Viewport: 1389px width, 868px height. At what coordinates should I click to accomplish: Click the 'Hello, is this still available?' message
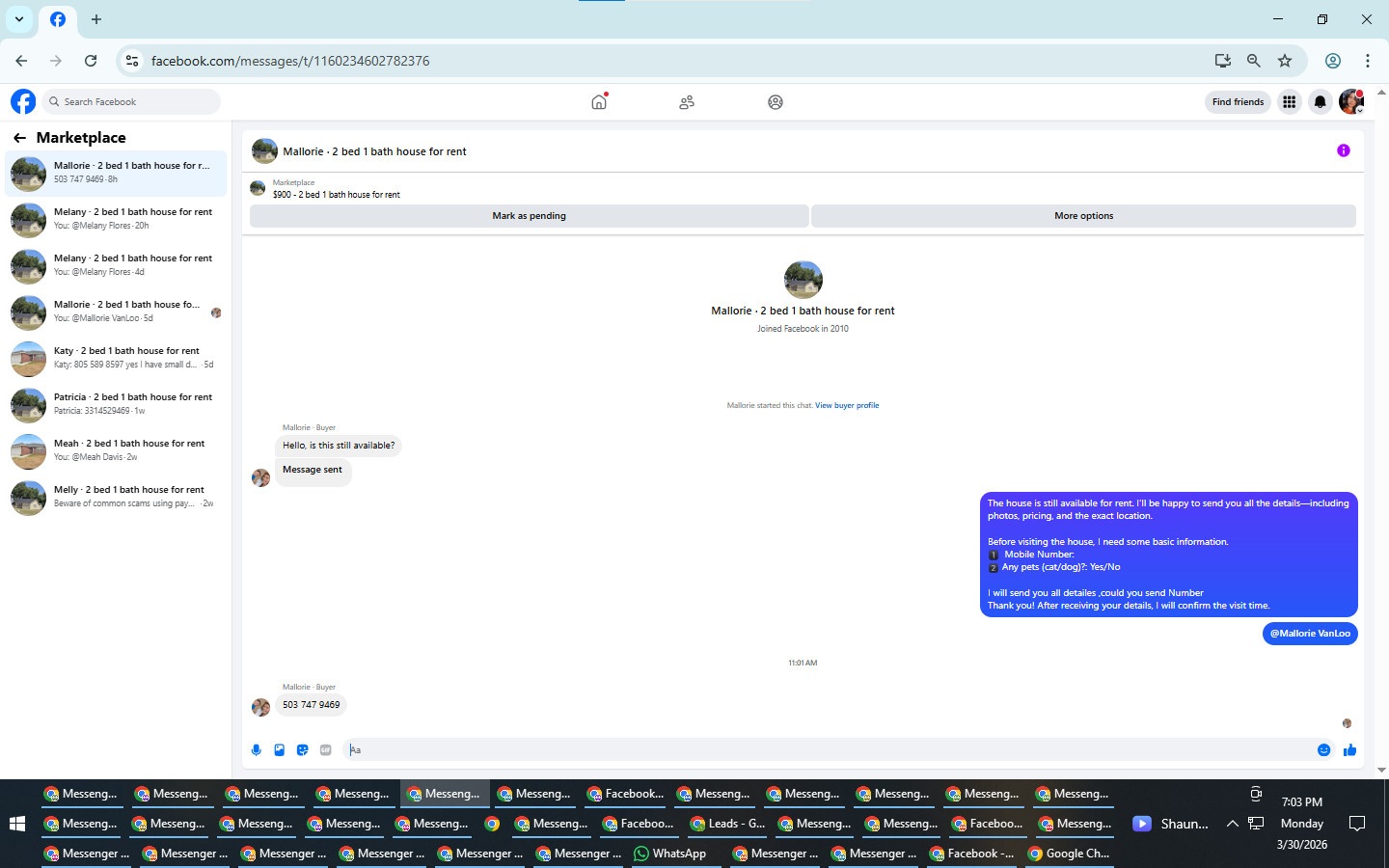[339, 446]
